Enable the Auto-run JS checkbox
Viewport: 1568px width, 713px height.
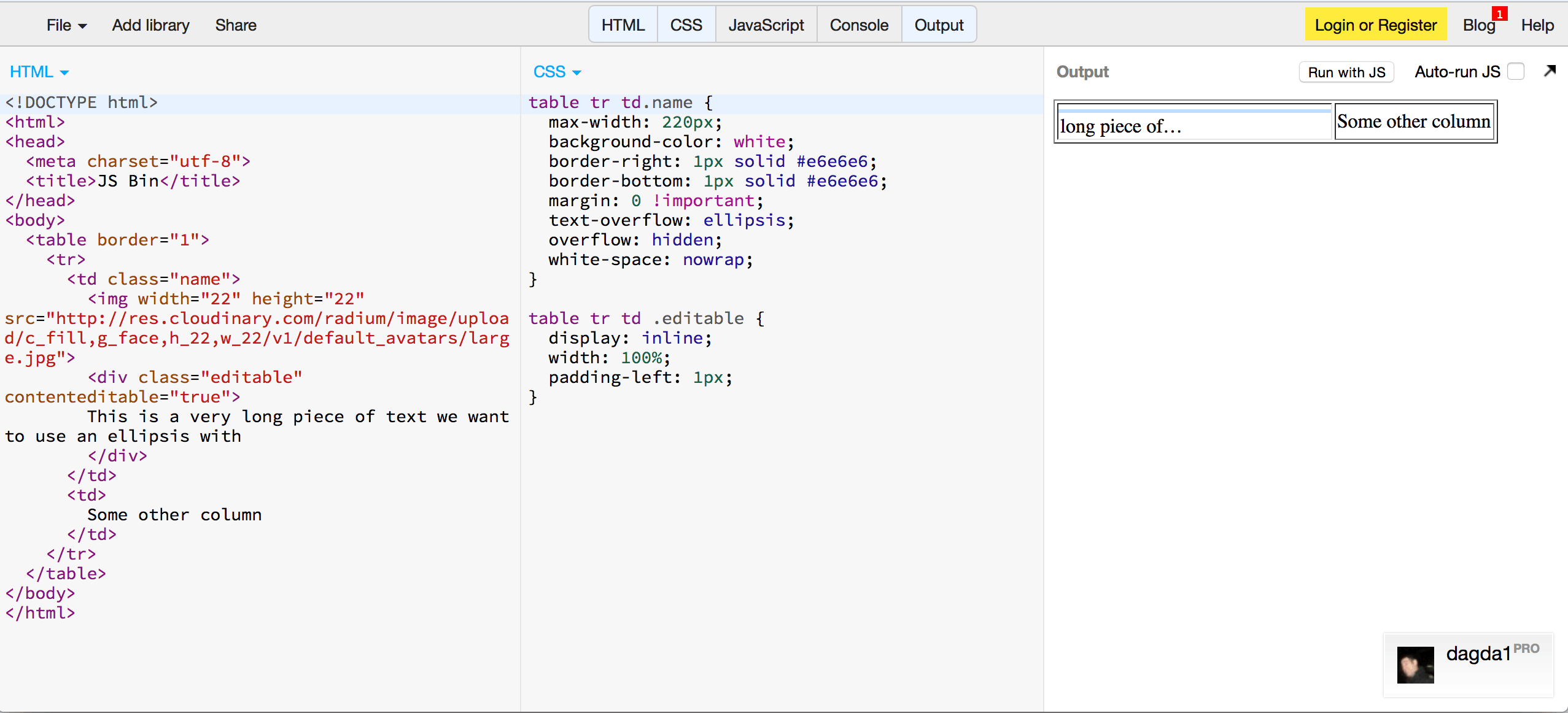pyautogui.click(x=1516, y=72)
